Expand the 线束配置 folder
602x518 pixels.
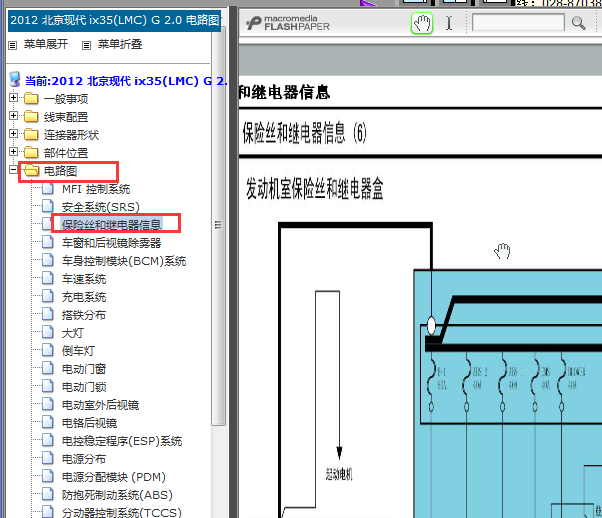pos(13,116)
